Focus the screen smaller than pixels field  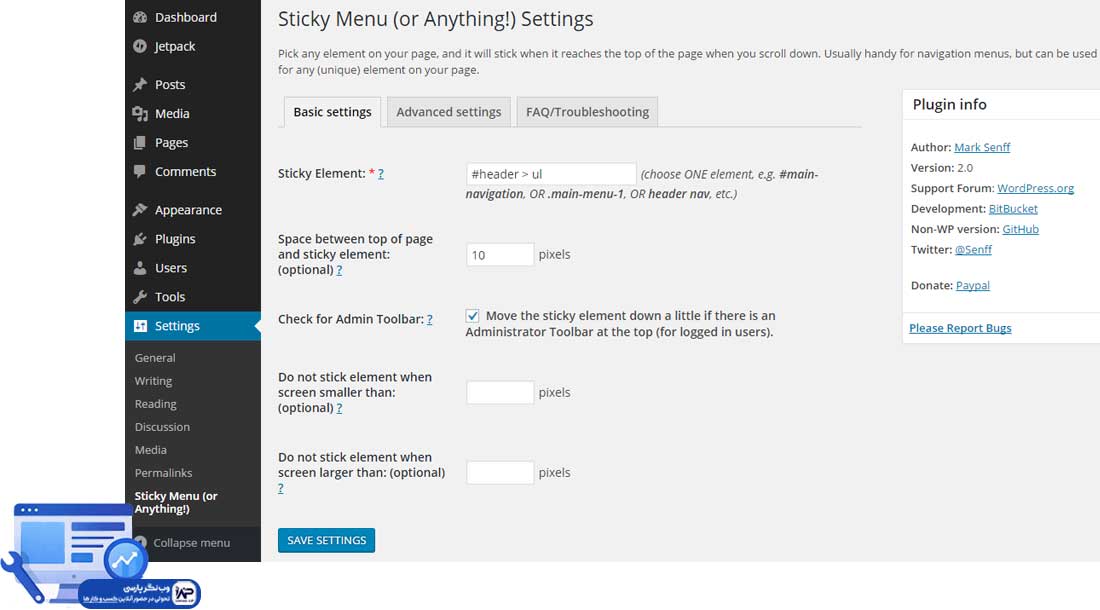499,393
